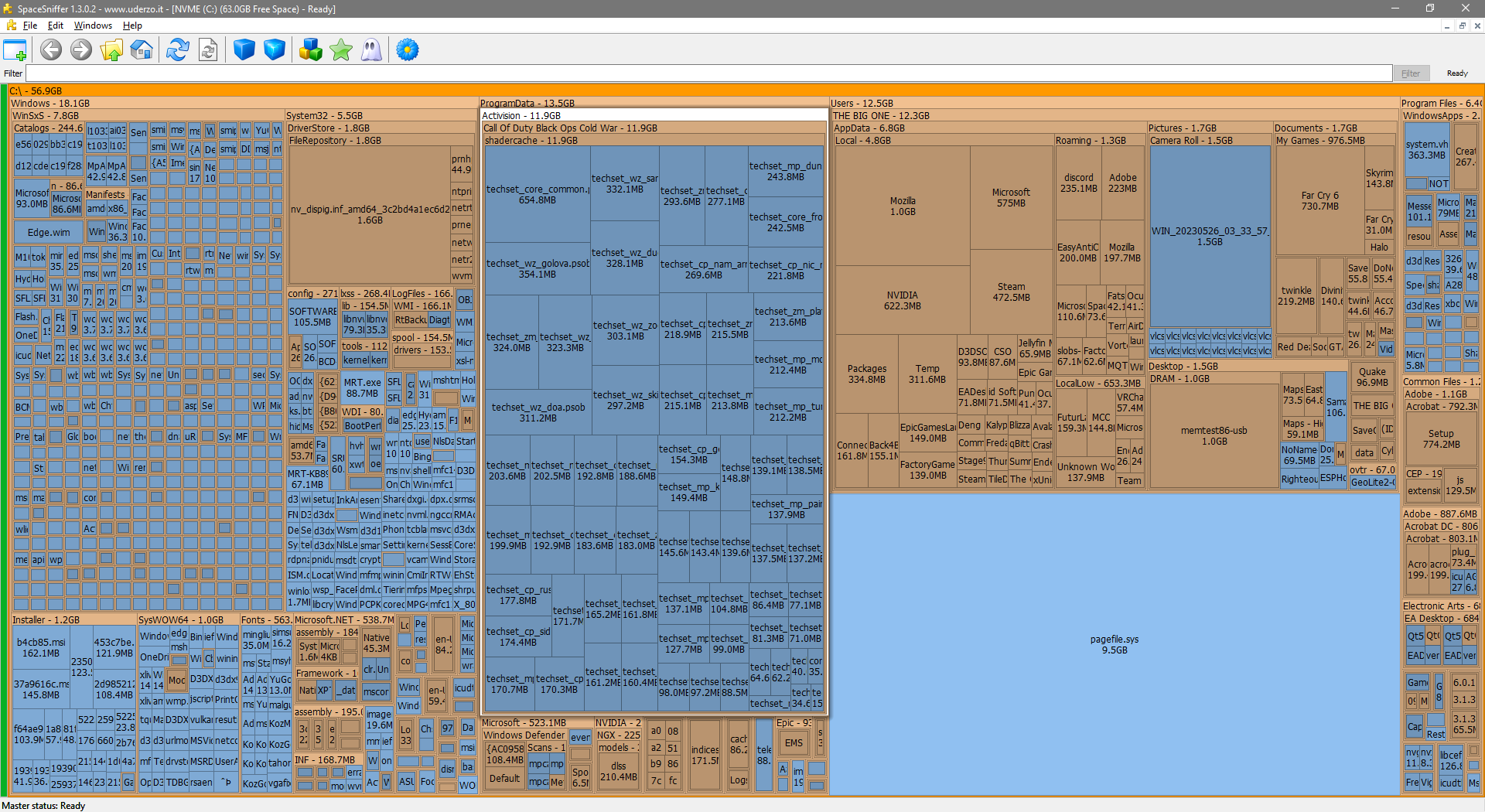Viewport: 1485px width, 812px height.
Task: Select the Temp 311.6MB block
Action: coord(927,374)
